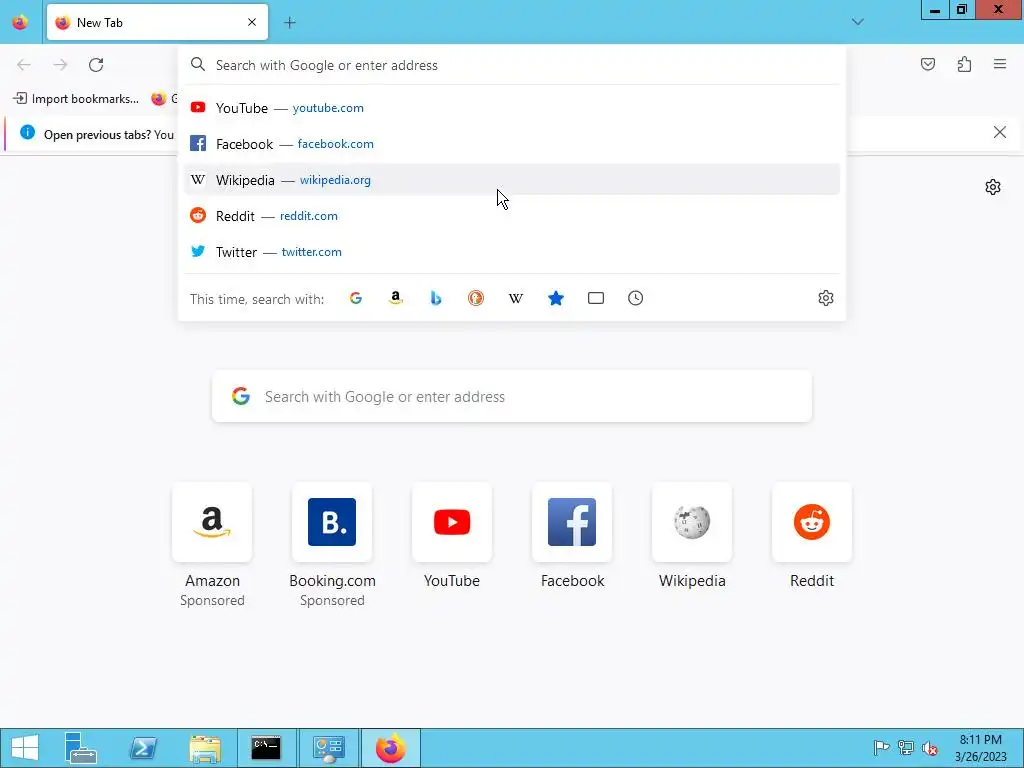Open YouTube suggestion youtube.com
The width and height of the screenshot is (1024, 768).
pos(512,108)
